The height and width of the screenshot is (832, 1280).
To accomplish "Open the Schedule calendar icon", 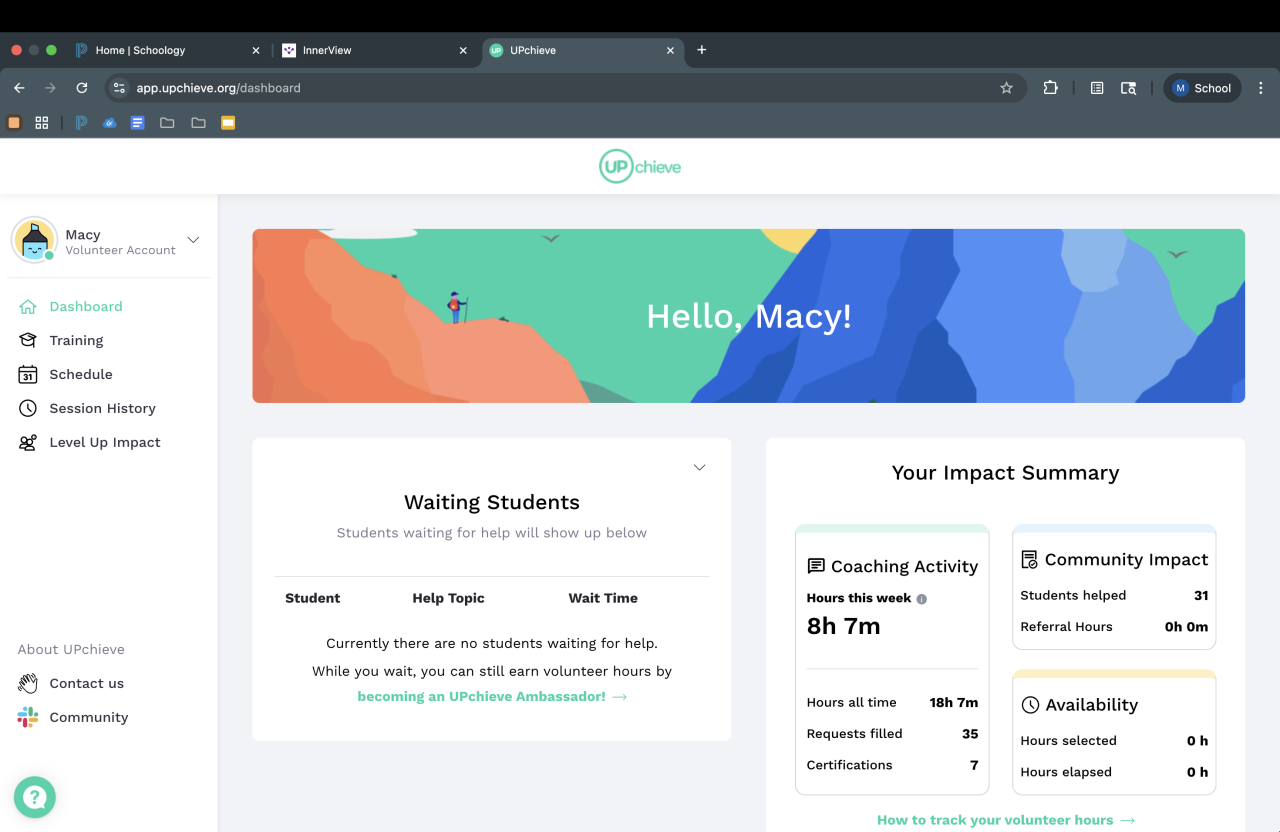I will [x=28, y=375].
